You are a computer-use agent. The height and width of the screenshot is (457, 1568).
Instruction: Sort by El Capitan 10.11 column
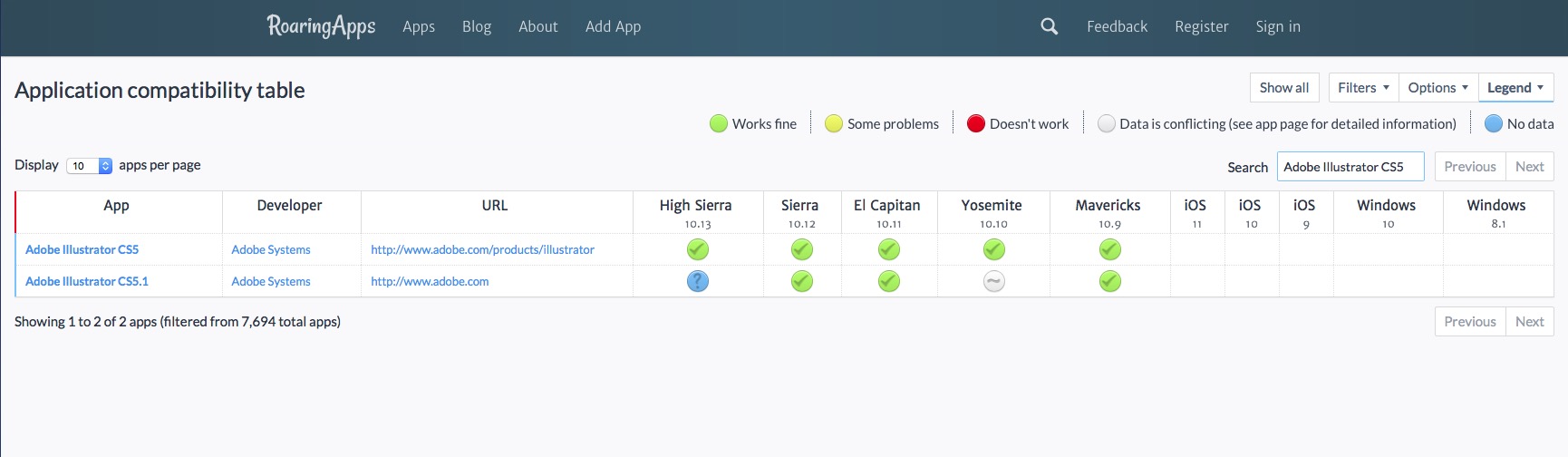pyautogui.click(x=887, y=212)
